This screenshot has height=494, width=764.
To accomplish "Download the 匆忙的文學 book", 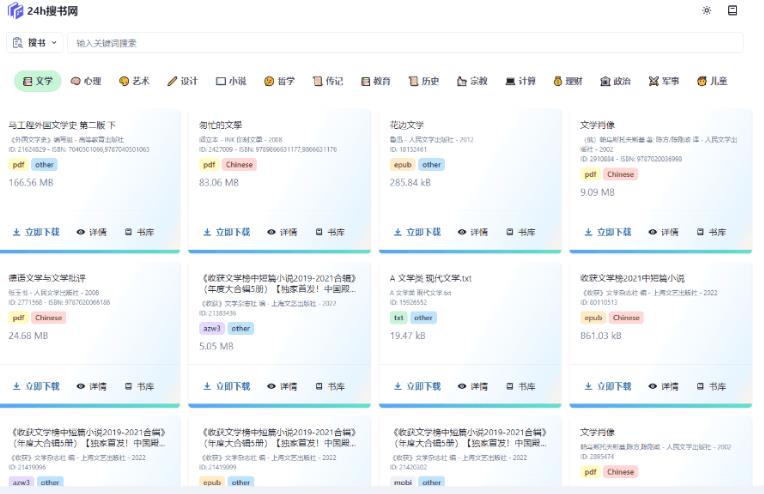I will click(227, 232).
